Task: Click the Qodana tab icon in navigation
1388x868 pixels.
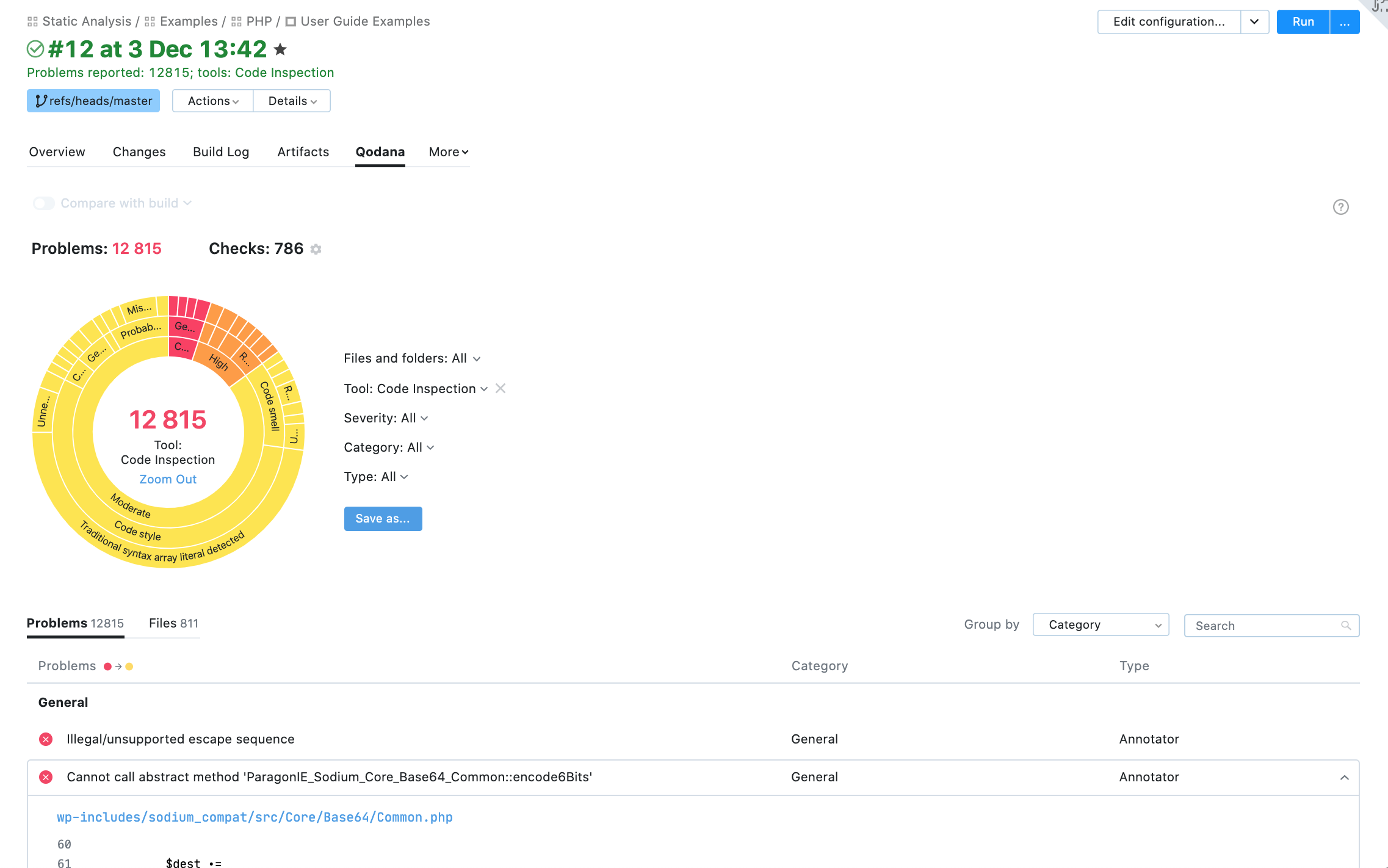Action: click(x=380, y=152)
